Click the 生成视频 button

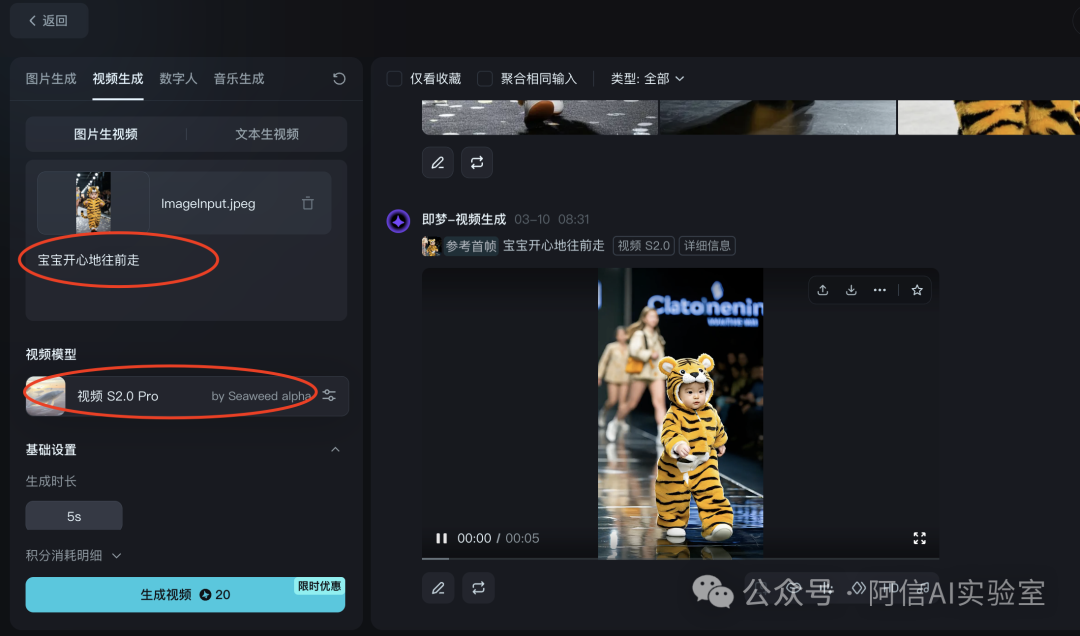pyautogui.click(x=185, y=595)
